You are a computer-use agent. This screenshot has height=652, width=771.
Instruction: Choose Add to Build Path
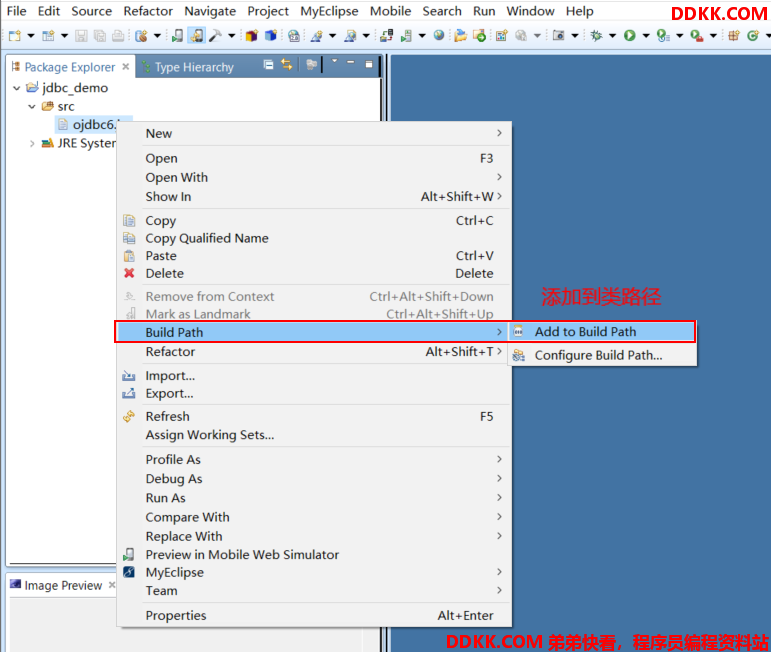click(602, 331)
